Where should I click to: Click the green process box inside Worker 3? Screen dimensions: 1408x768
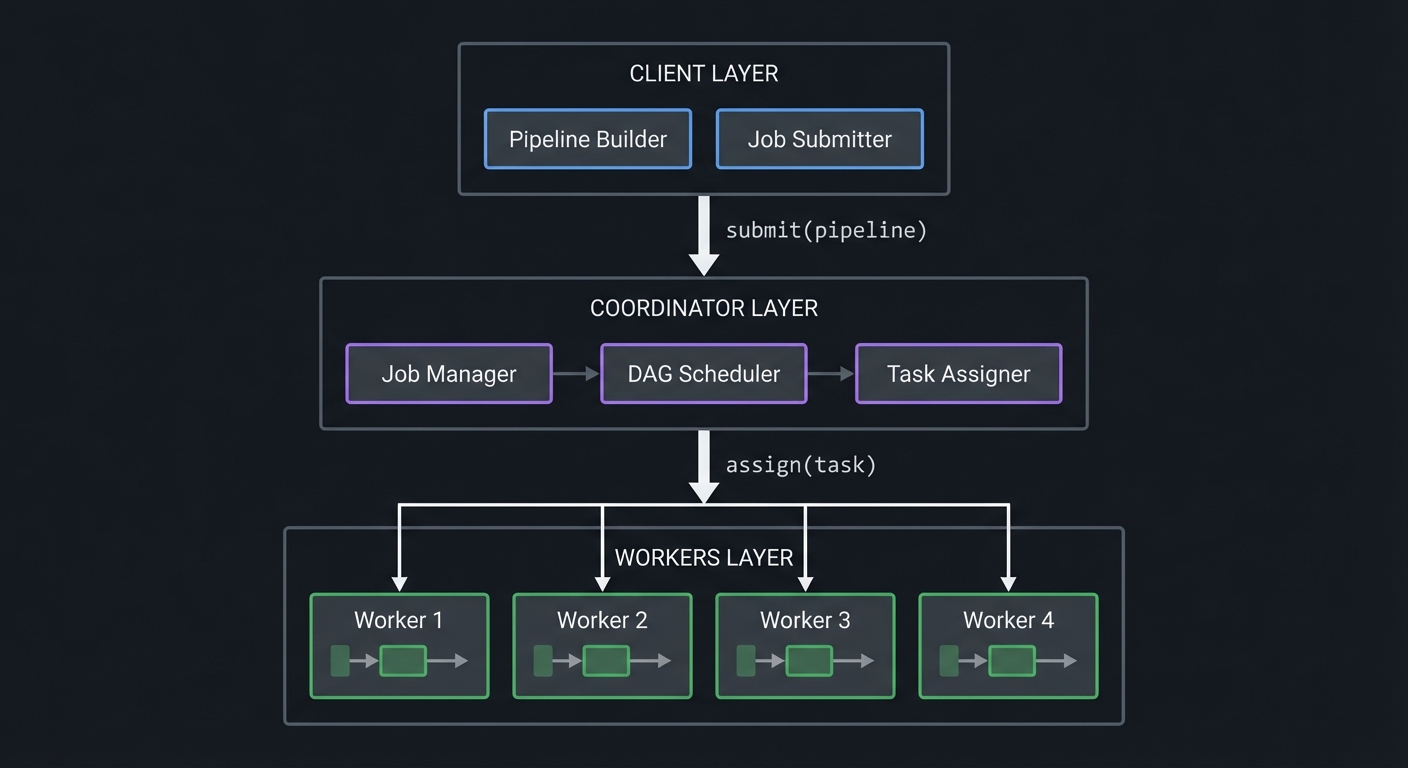click(x=810, y=660)
